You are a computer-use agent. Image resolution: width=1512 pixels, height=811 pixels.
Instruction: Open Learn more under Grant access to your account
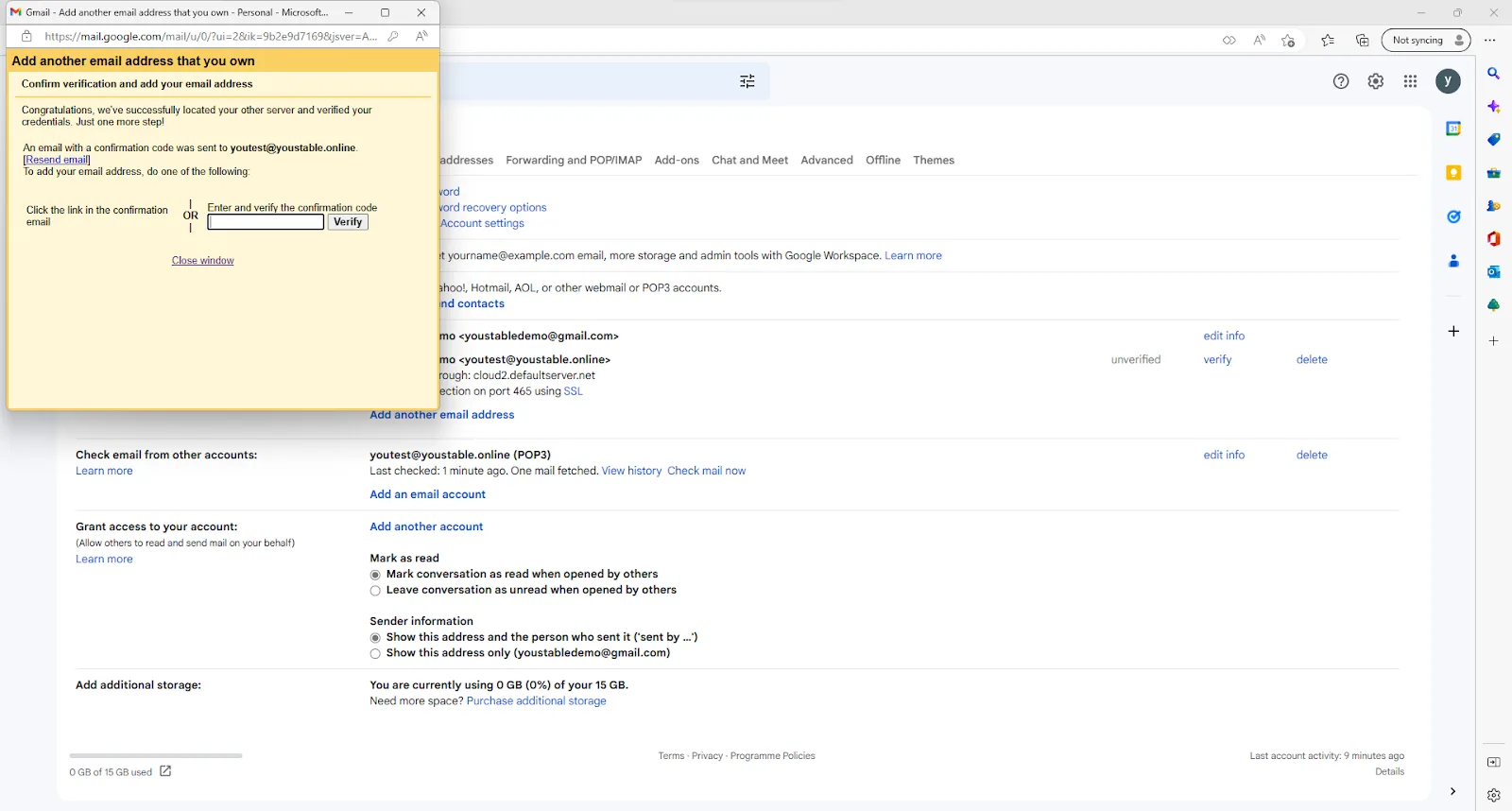coord(104,560)
